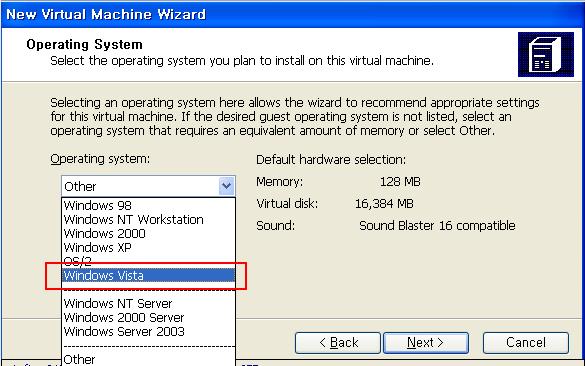Select Windows 98 from the list
The width and height of the screenshot is (585, 366).
pos(148,205)
